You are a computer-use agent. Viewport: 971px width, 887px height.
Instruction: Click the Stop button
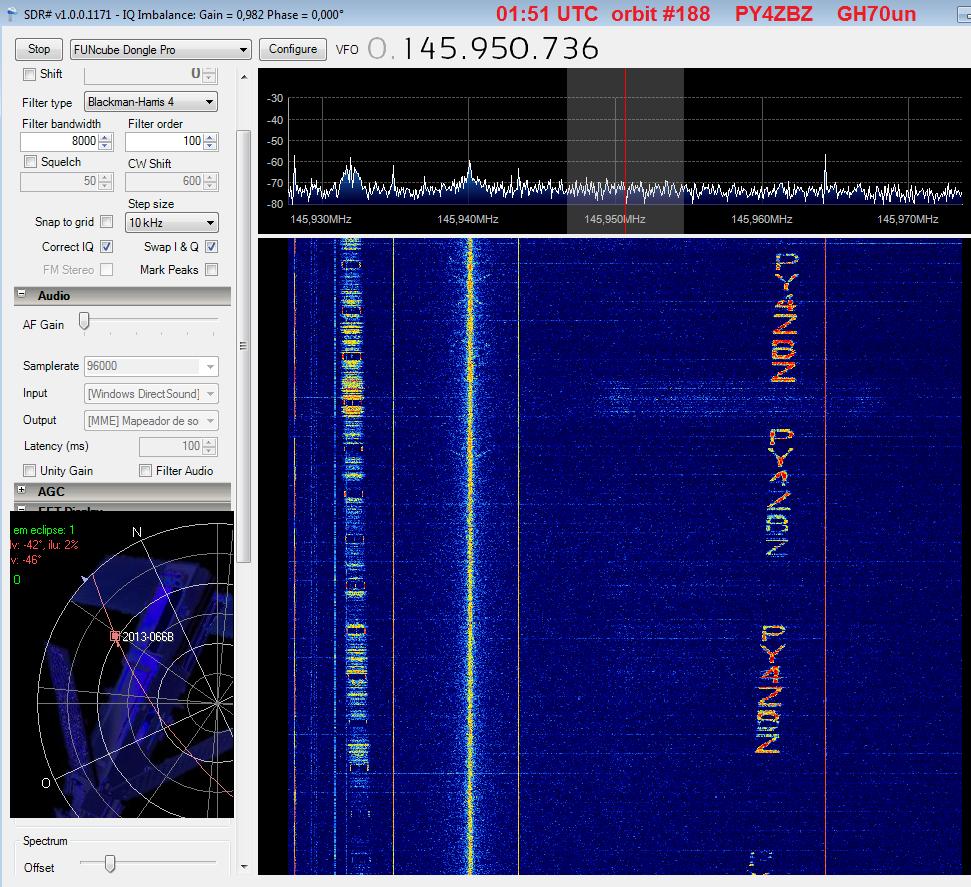click(39, 49)
